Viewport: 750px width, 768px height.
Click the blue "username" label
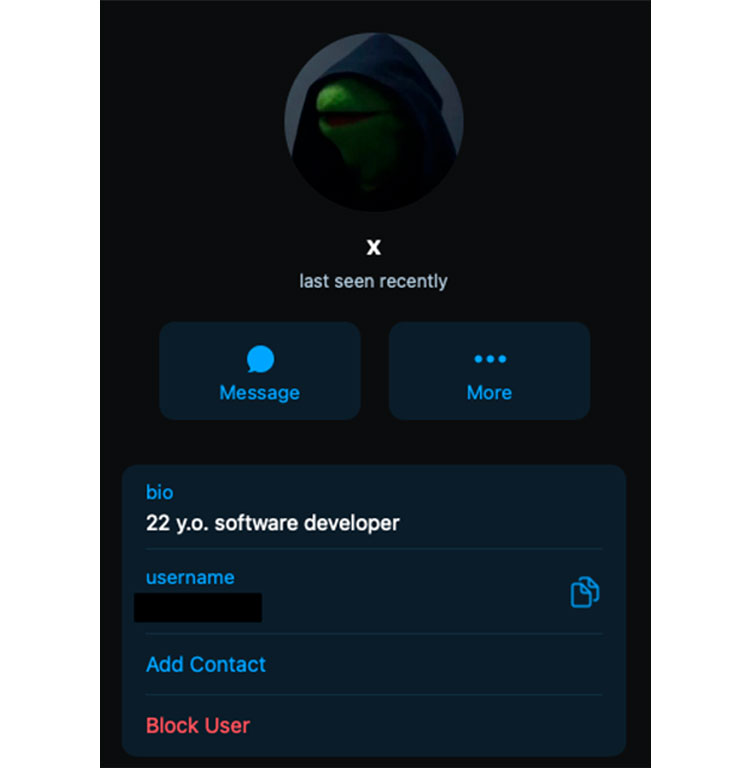coord(190,577)
